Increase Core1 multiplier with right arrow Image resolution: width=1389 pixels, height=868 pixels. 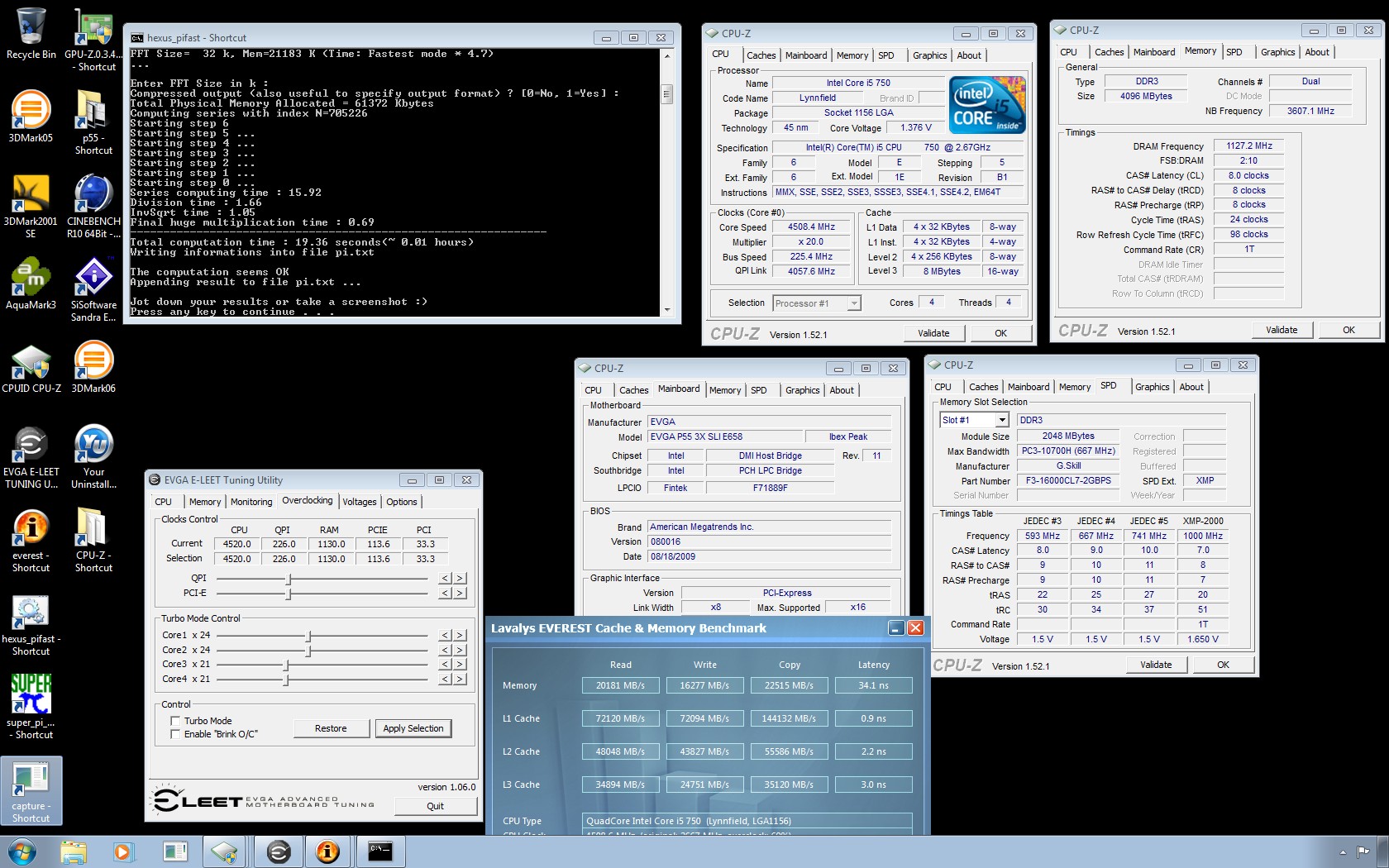point(461,636)
